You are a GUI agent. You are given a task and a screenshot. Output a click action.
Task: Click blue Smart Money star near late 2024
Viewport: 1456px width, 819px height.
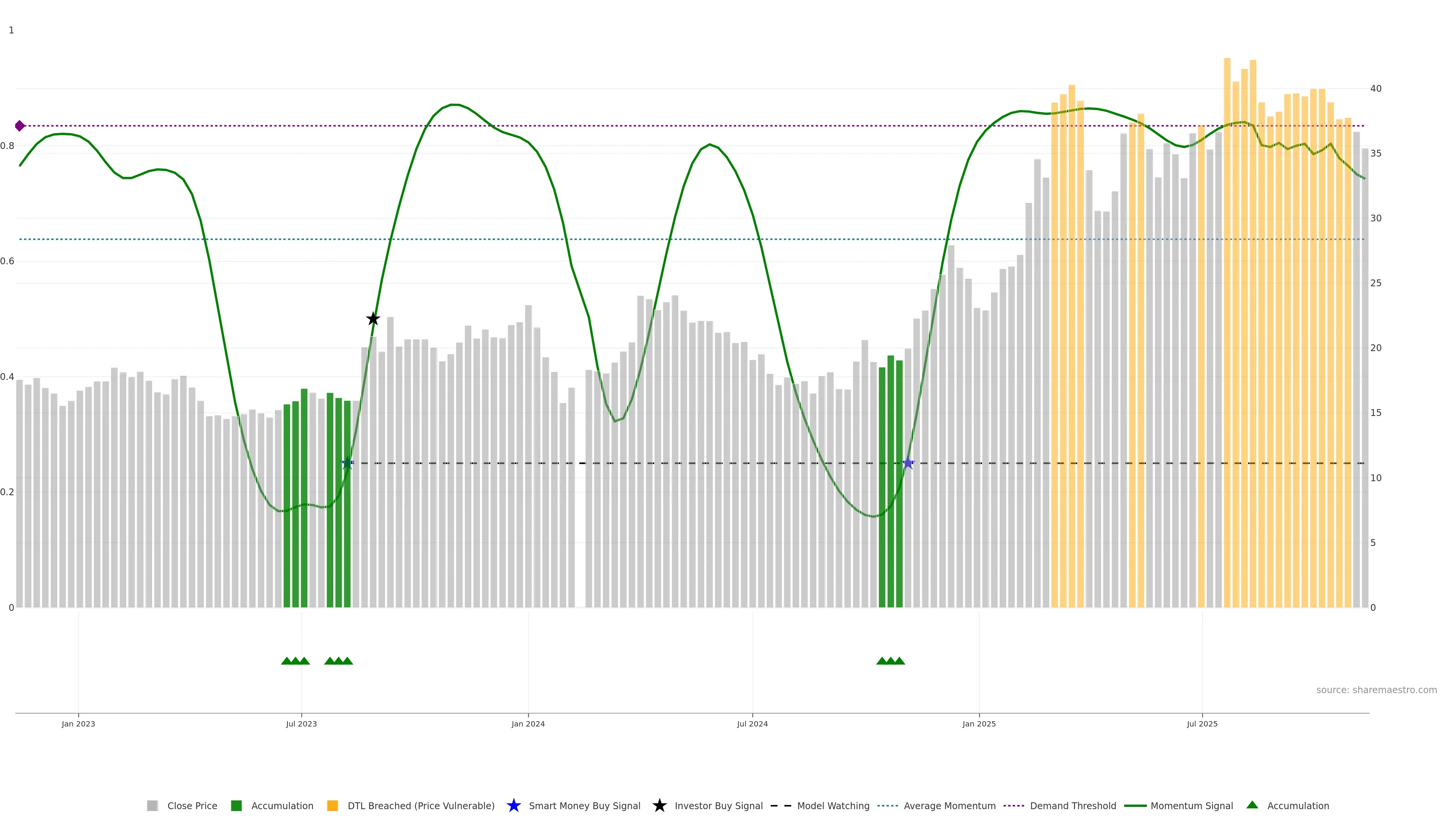[x=908, y=463]
